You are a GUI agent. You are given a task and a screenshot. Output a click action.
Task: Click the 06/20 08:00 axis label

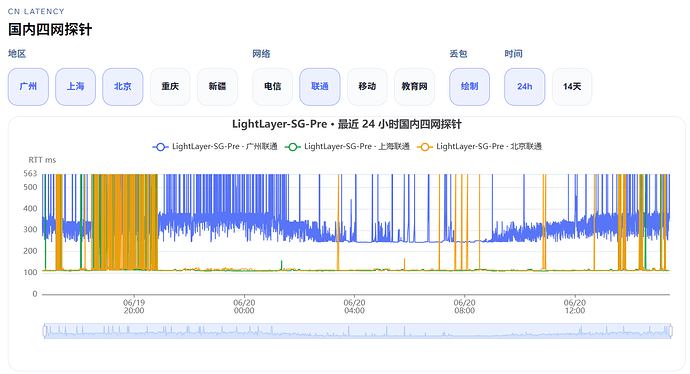point(464,307)
